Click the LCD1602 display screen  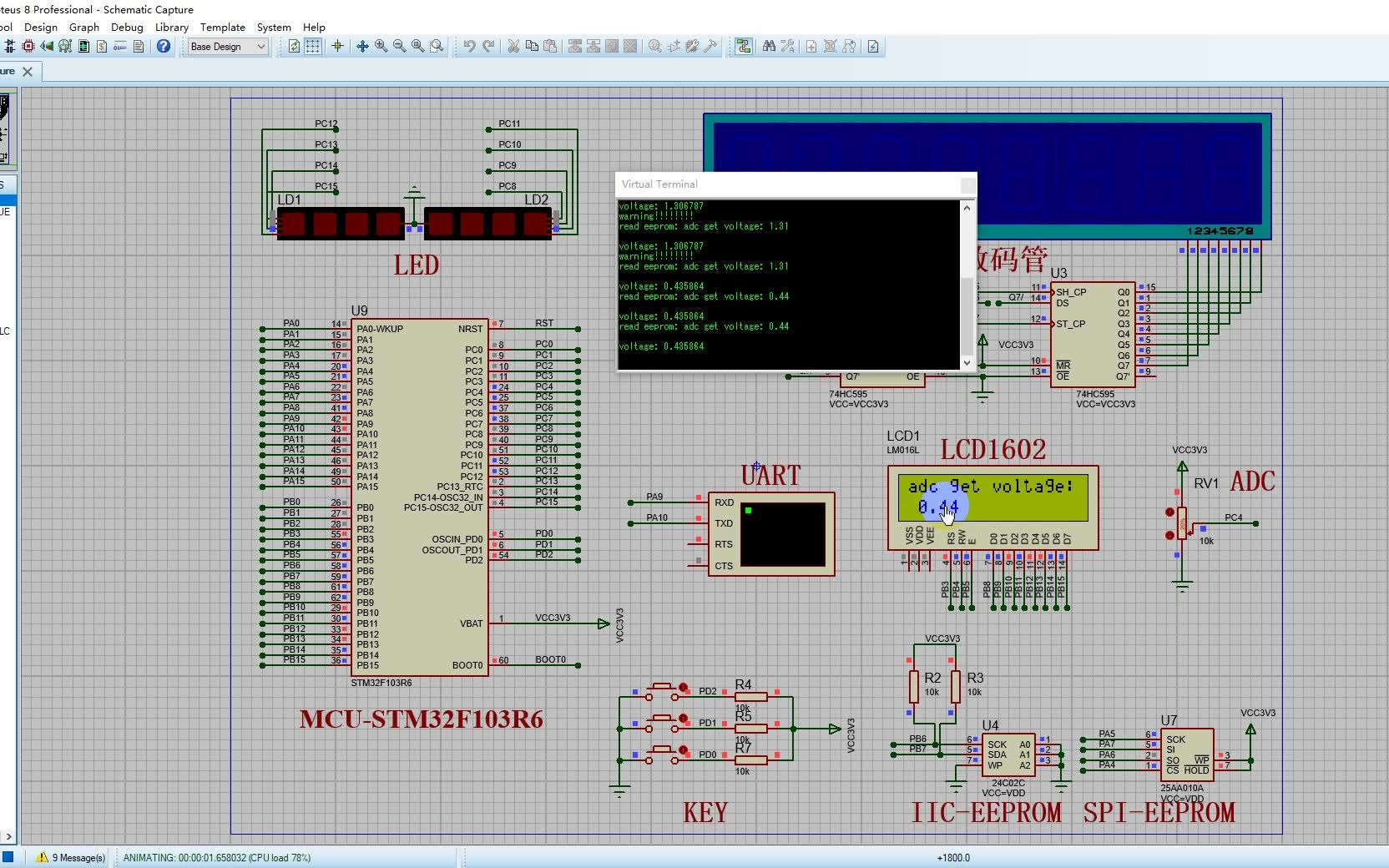tap(993, 497)
